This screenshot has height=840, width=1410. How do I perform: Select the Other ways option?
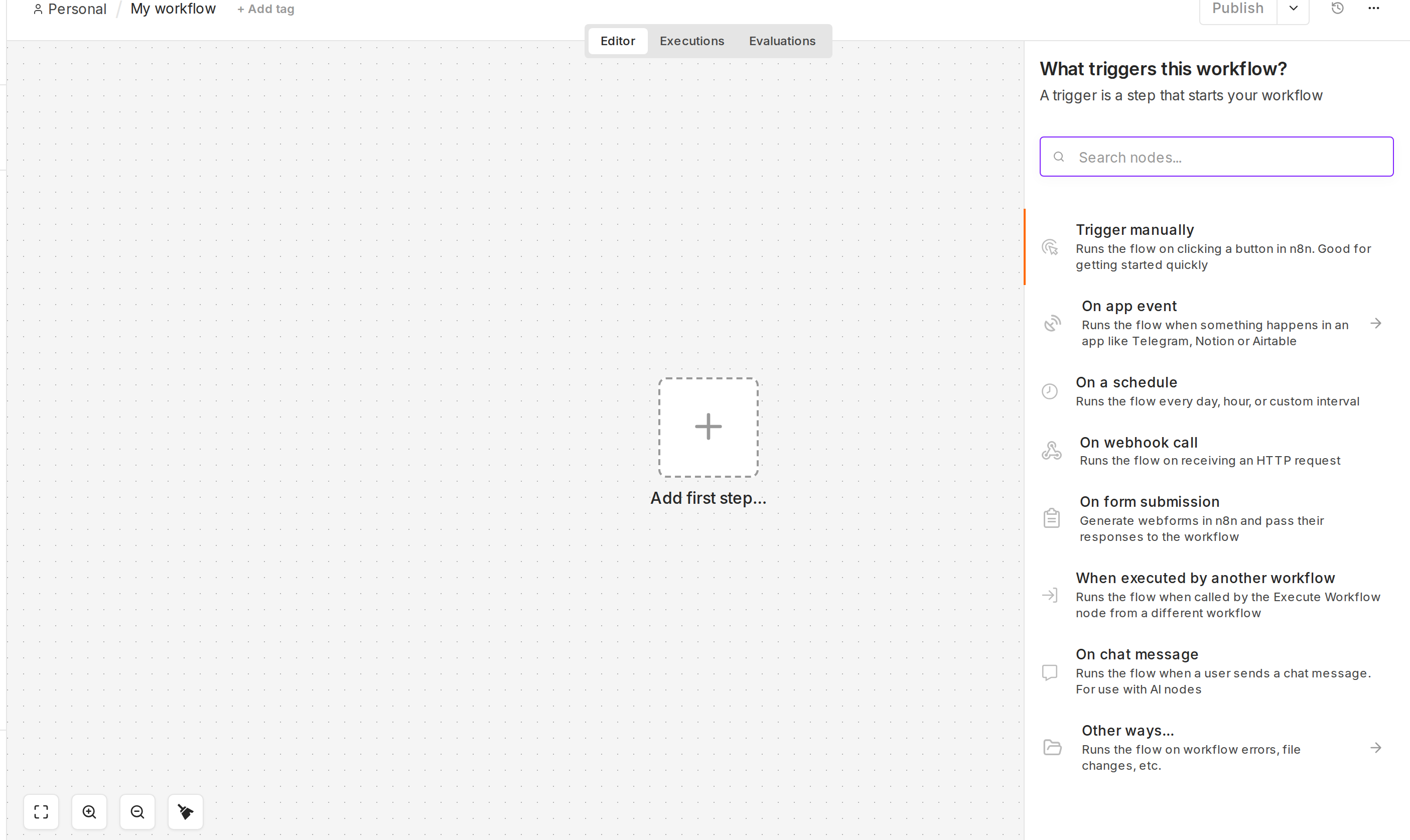[1216, 748]
